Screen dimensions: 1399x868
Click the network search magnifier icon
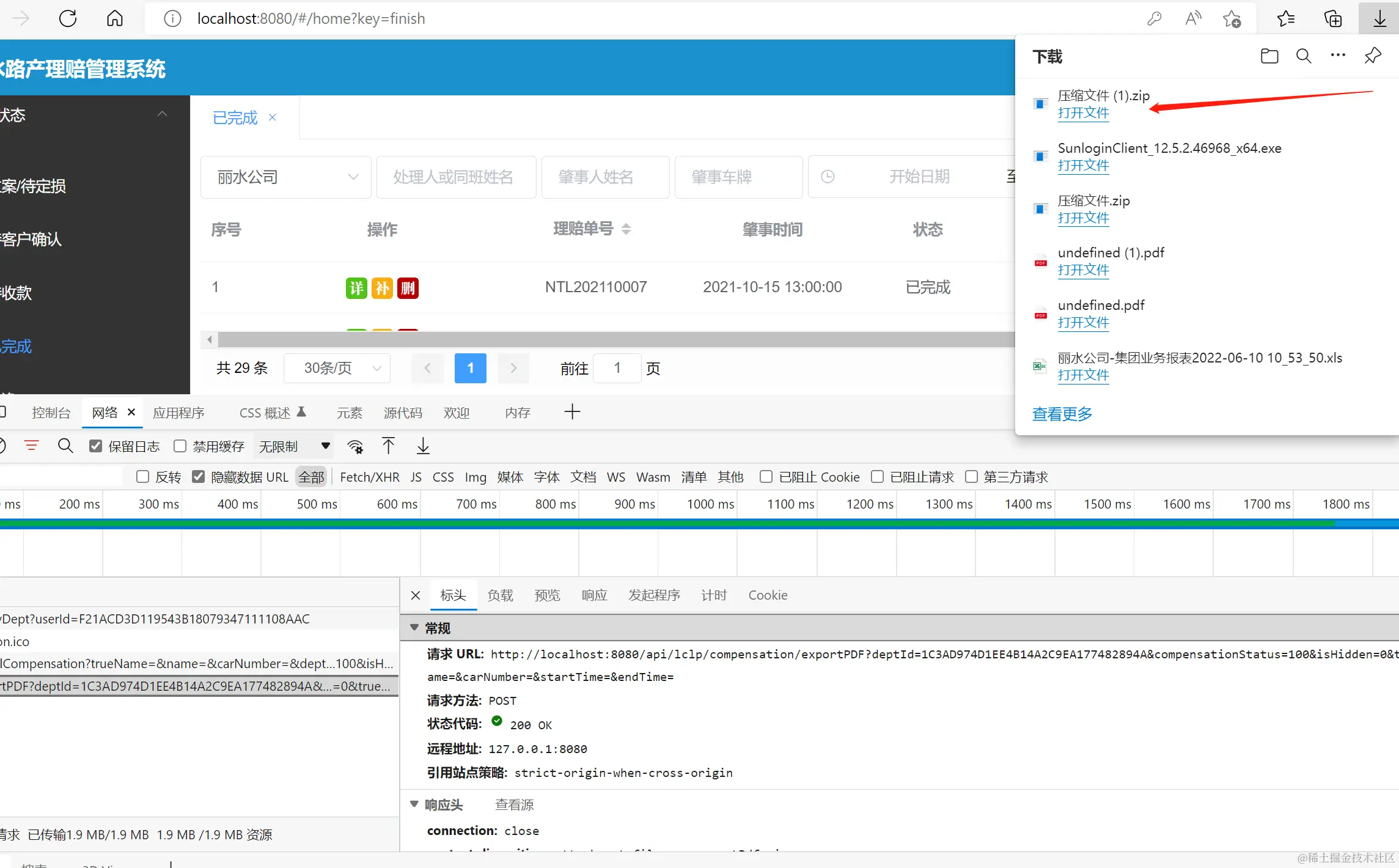(x=65, y=446)
